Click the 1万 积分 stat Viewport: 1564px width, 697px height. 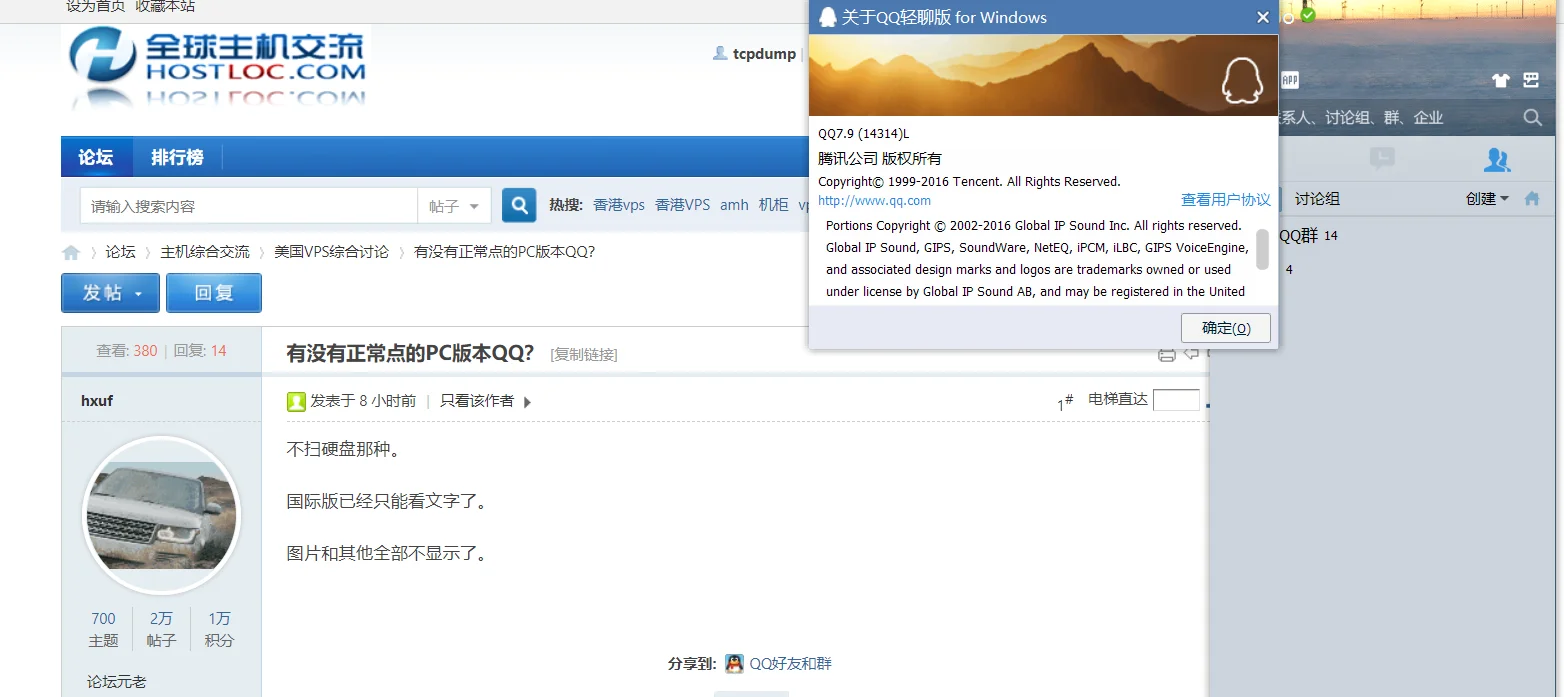coord(219,629)
